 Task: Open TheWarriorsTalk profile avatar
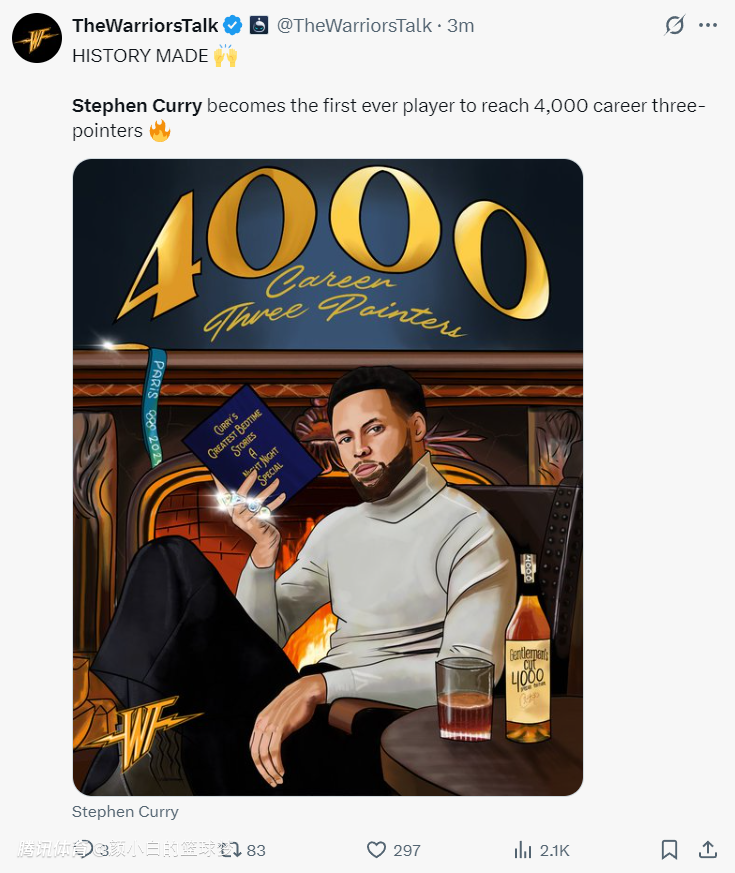37,39
